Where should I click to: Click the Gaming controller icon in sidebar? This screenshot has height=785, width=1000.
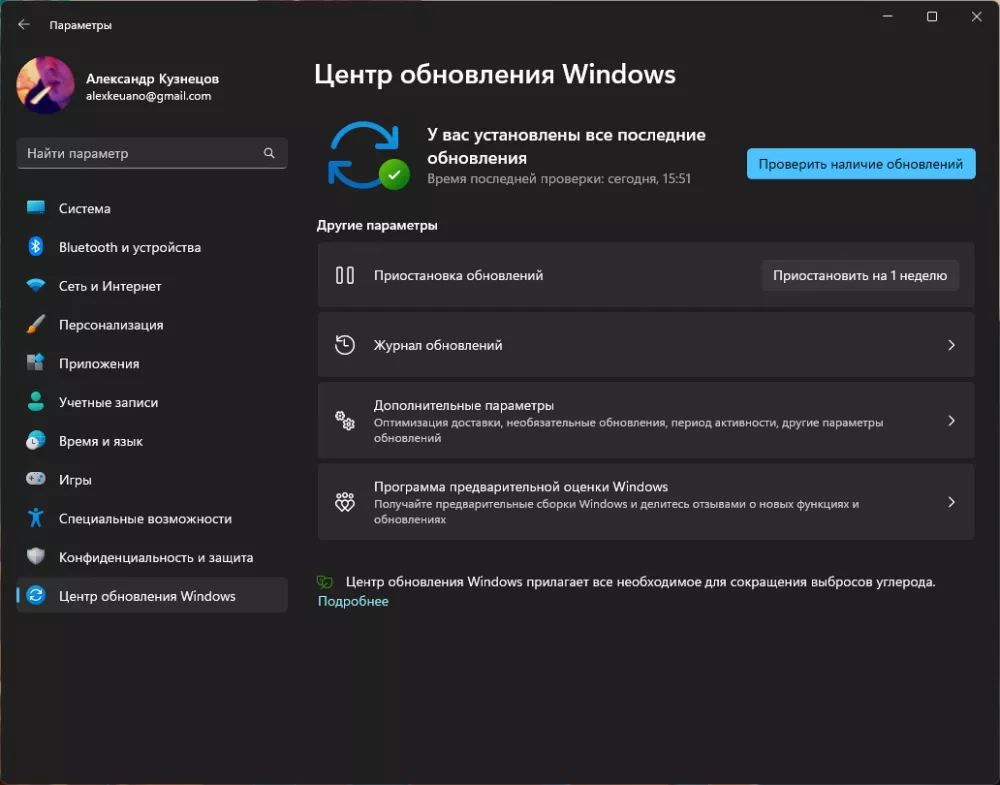pos(36,480)
